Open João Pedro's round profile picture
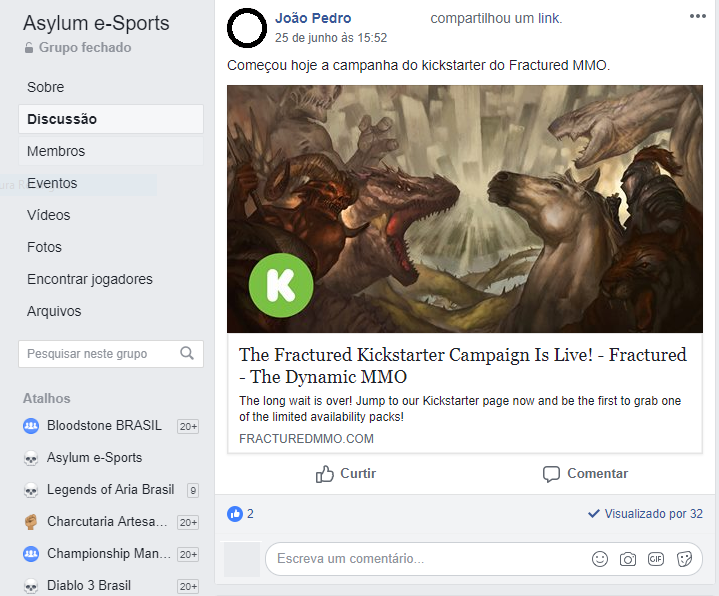Screen dimensions: 719x596 click(247, 28)
